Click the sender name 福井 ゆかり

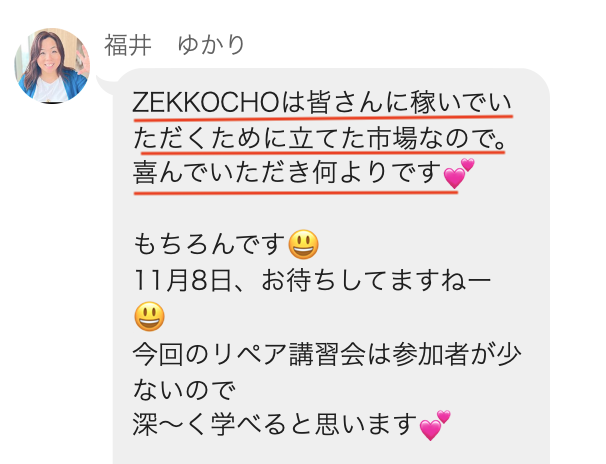(x=174, y=46)
